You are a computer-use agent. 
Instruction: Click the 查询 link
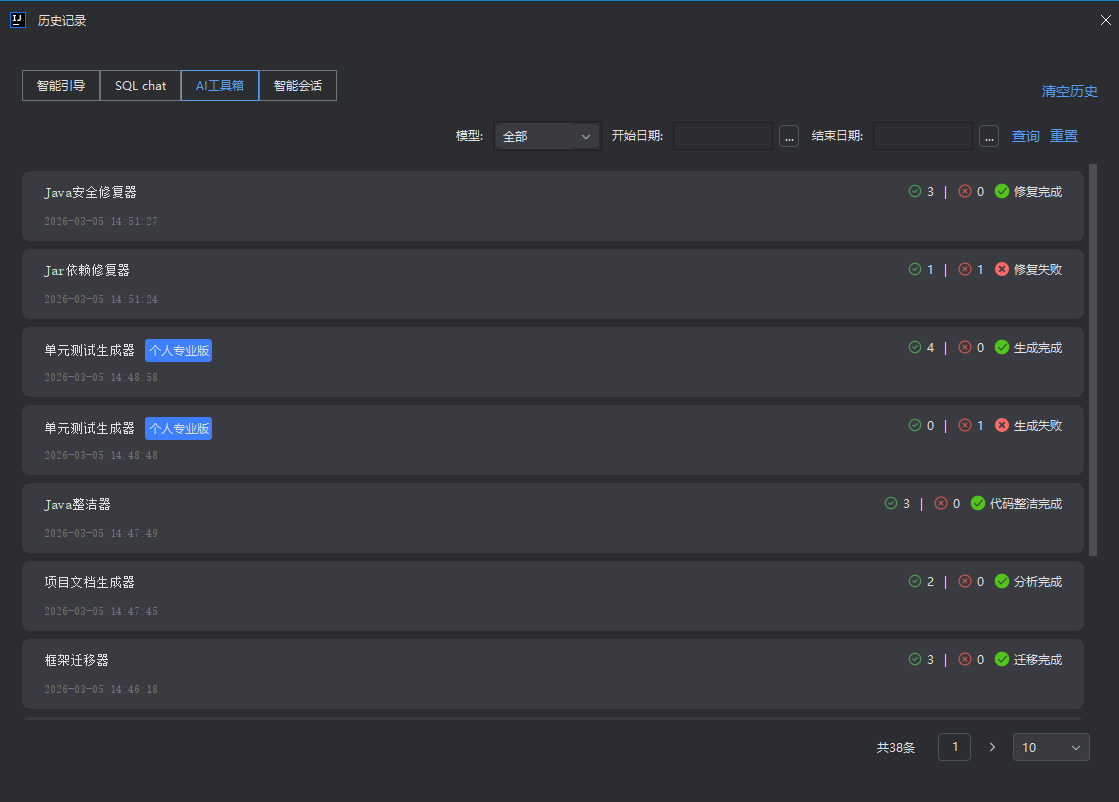(1025, 136)
